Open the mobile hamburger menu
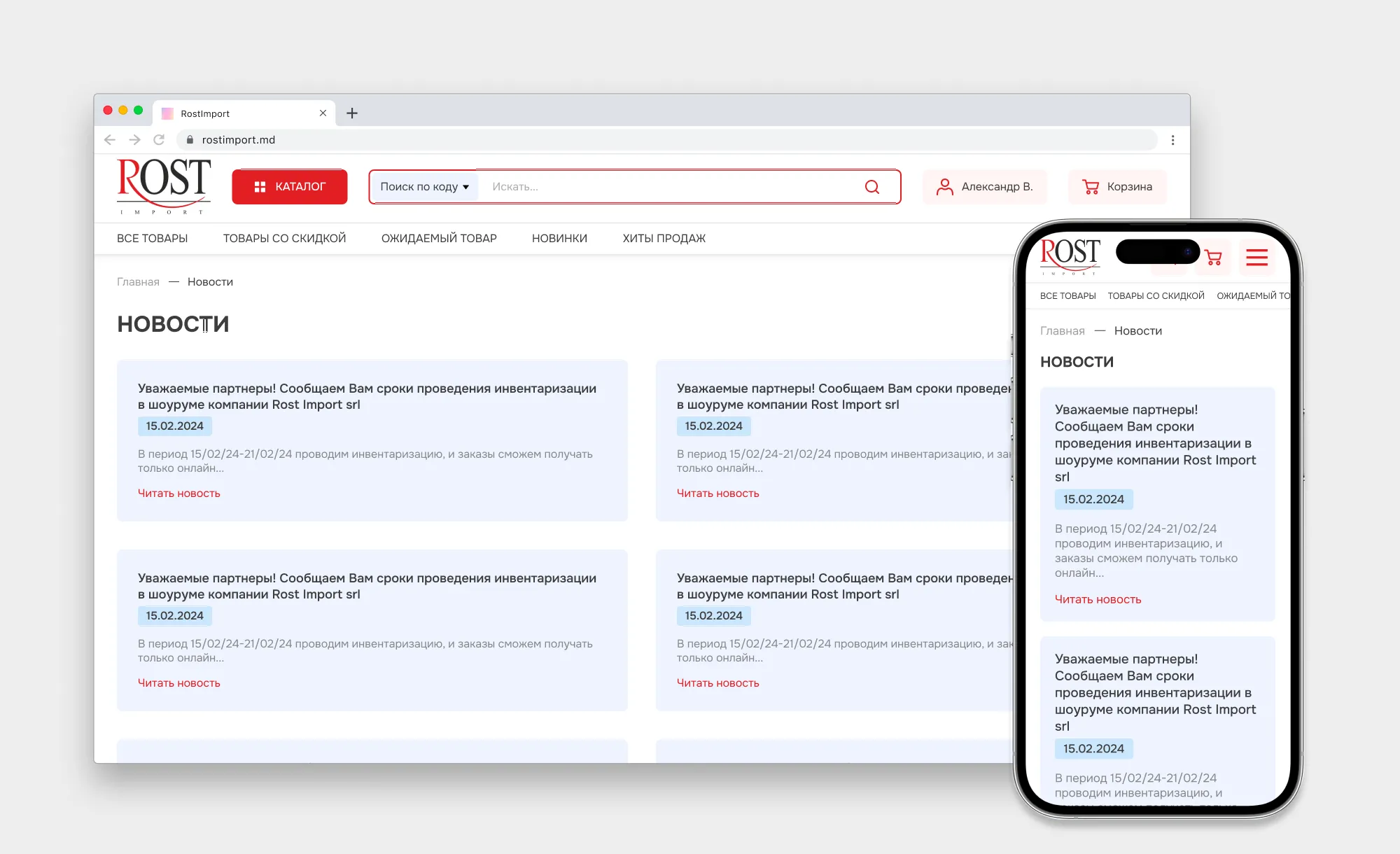The width and height of the screenshot is (1400, 854). pos(1256,258)
